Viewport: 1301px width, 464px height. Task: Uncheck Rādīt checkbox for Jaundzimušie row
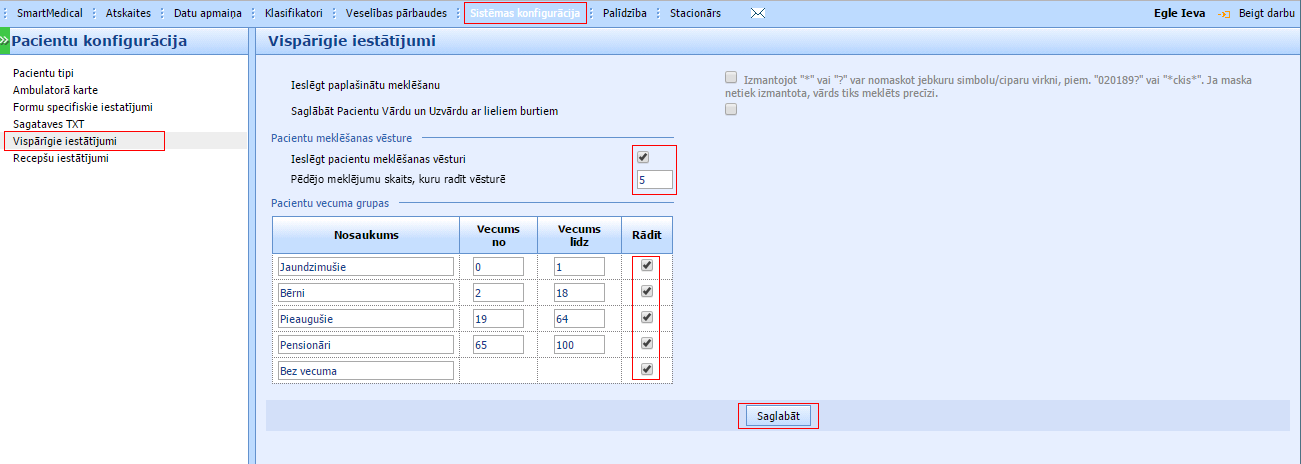pos(647,266)
